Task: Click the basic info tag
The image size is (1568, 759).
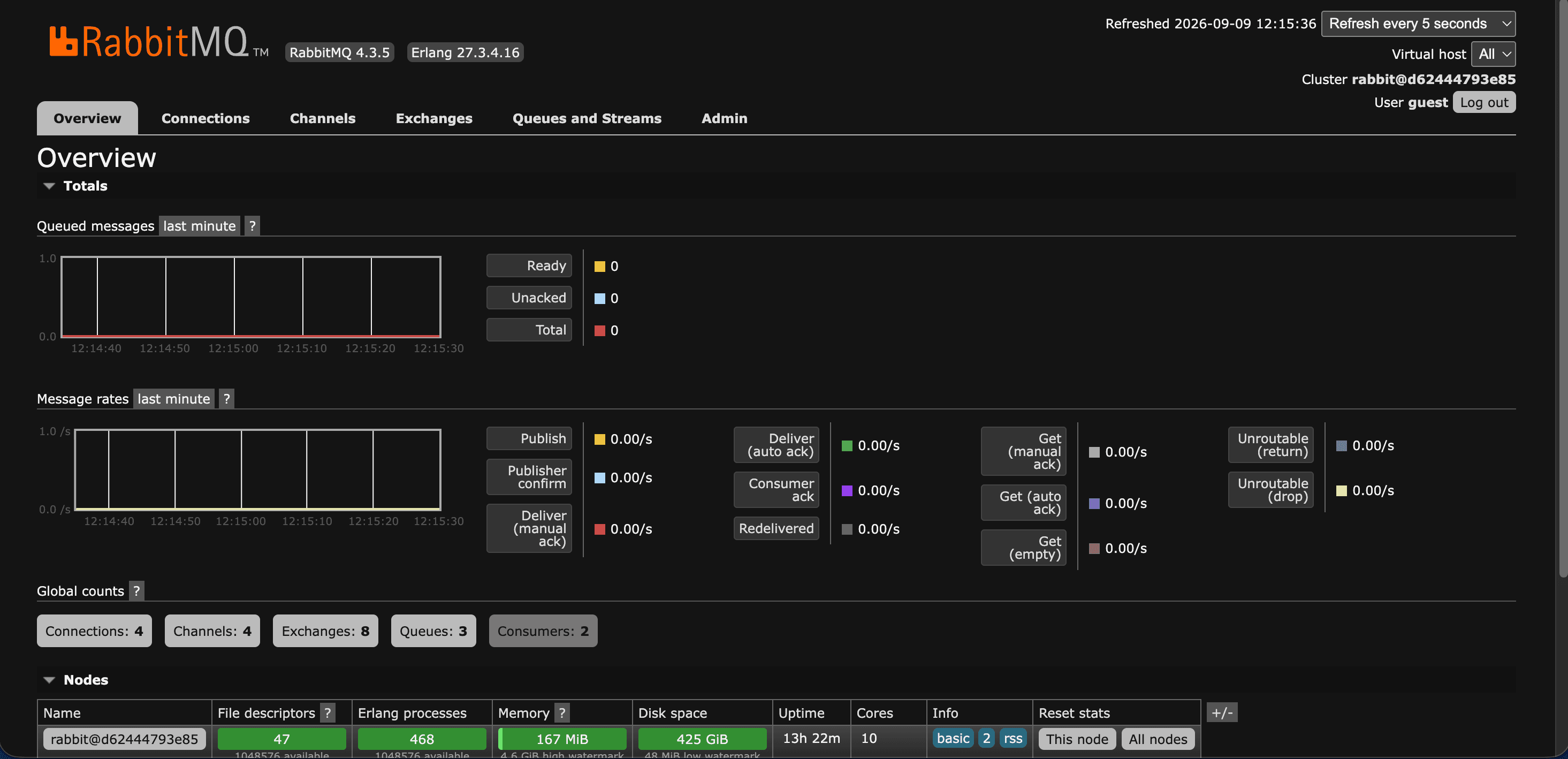Action: pyautogui.click(x=953, y=738)
